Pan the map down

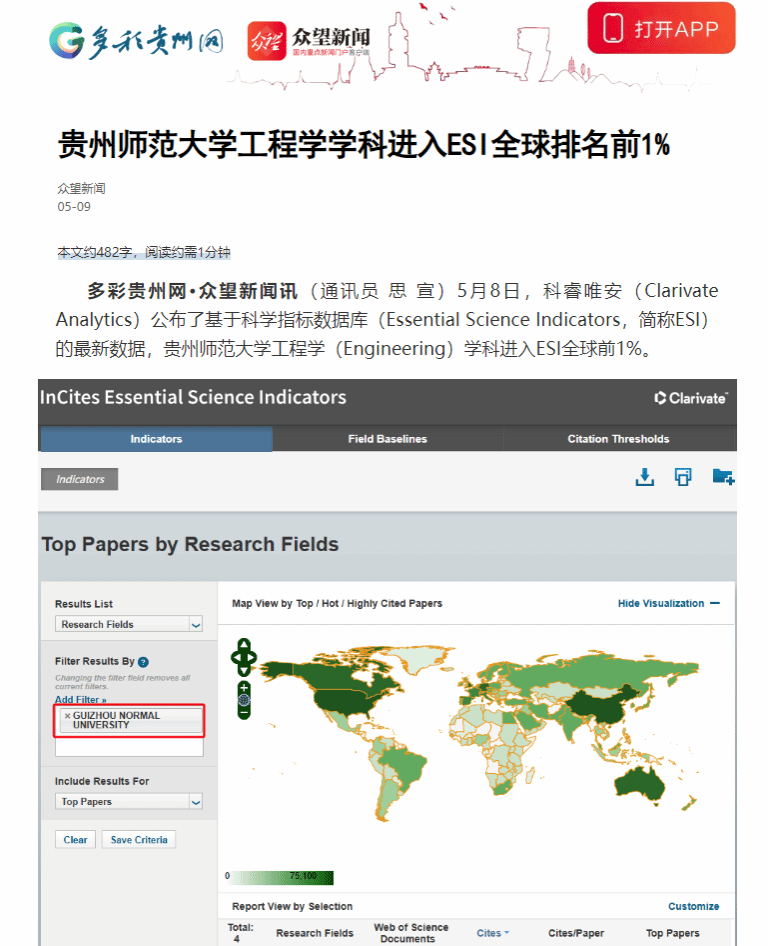(244, 670)
